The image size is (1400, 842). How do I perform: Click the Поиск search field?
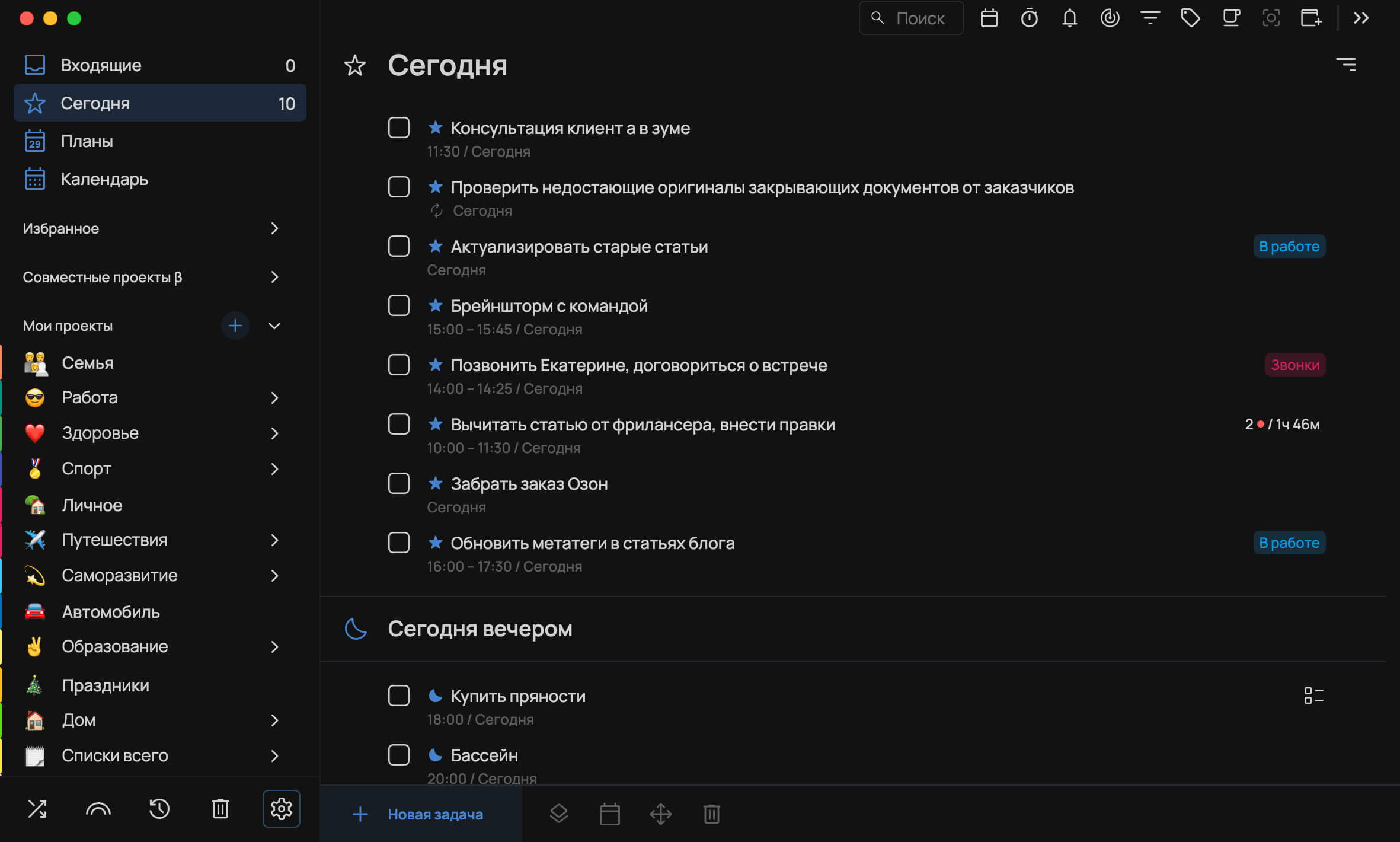point(911,18)
